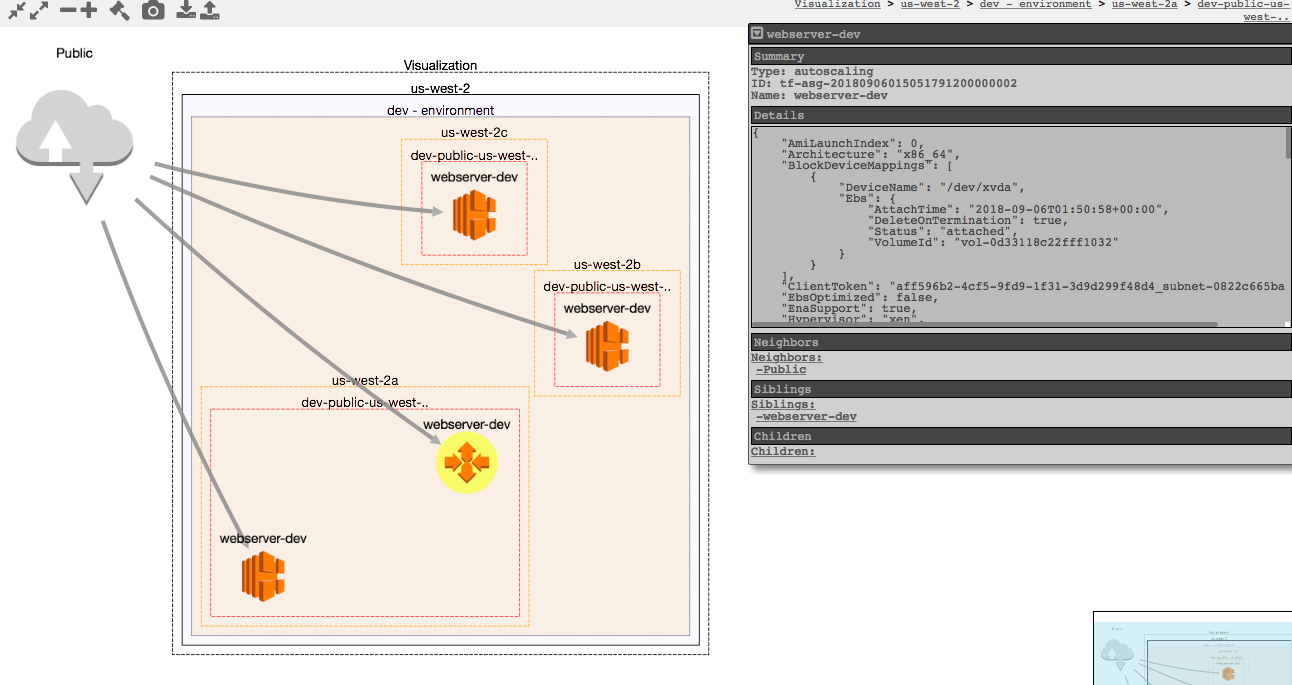1292x685 pixels.
Task: Click the Public label above cloud
Action: coord(74,53)
